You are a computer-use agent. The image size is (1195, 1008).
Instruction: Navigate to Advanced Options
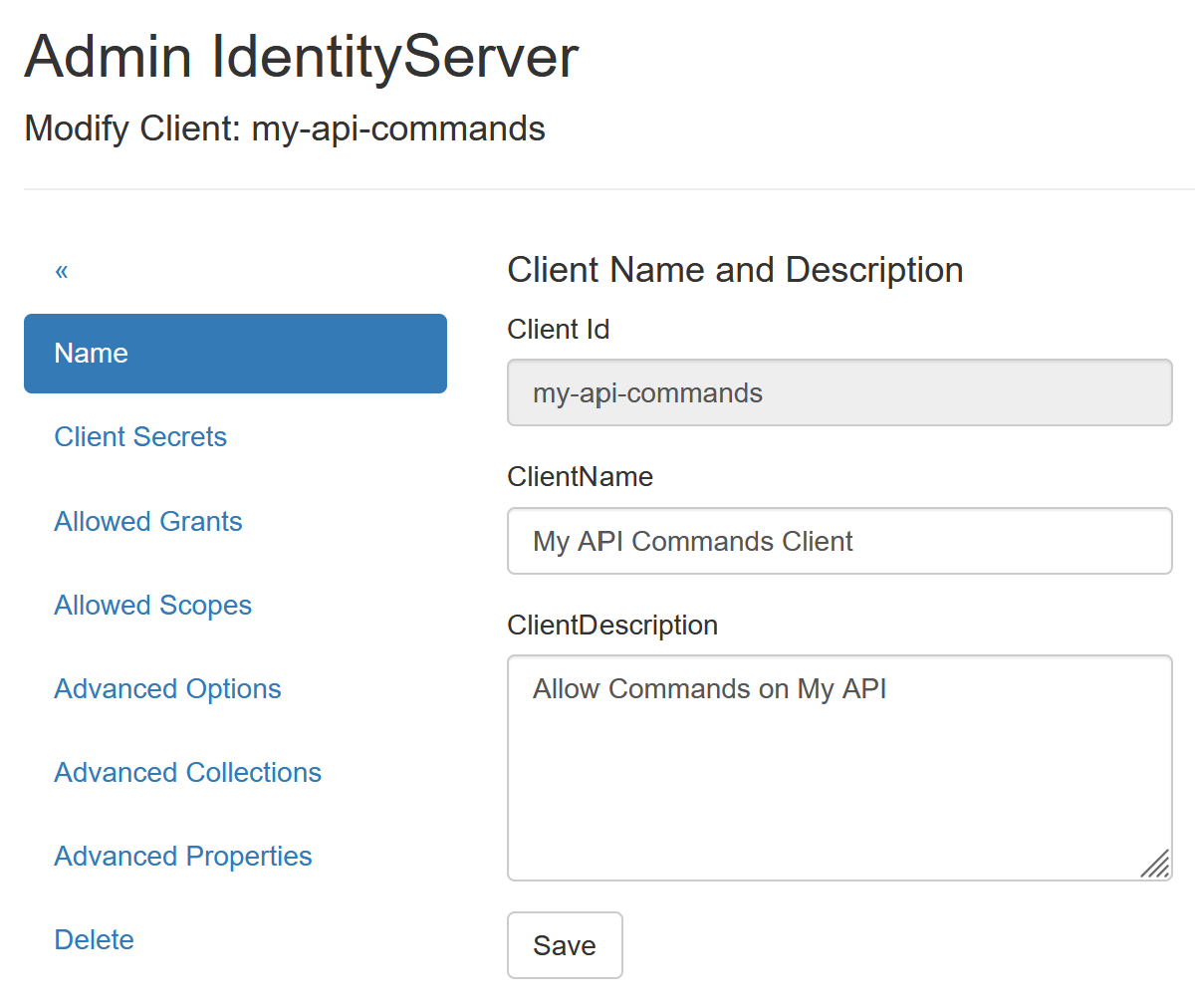tap(167, 689)
